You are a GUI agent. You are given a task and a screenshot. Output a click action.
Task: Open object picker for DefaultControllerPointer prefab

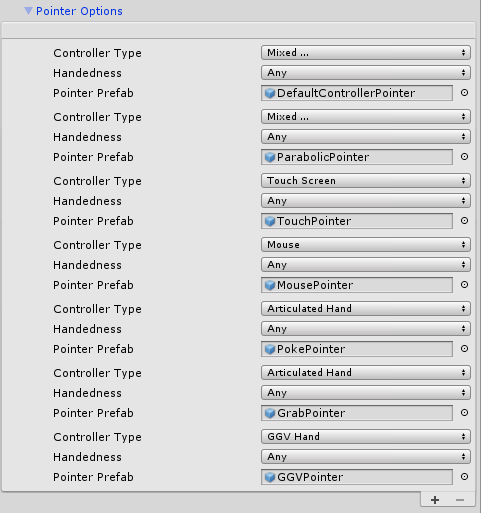[464, 93]
